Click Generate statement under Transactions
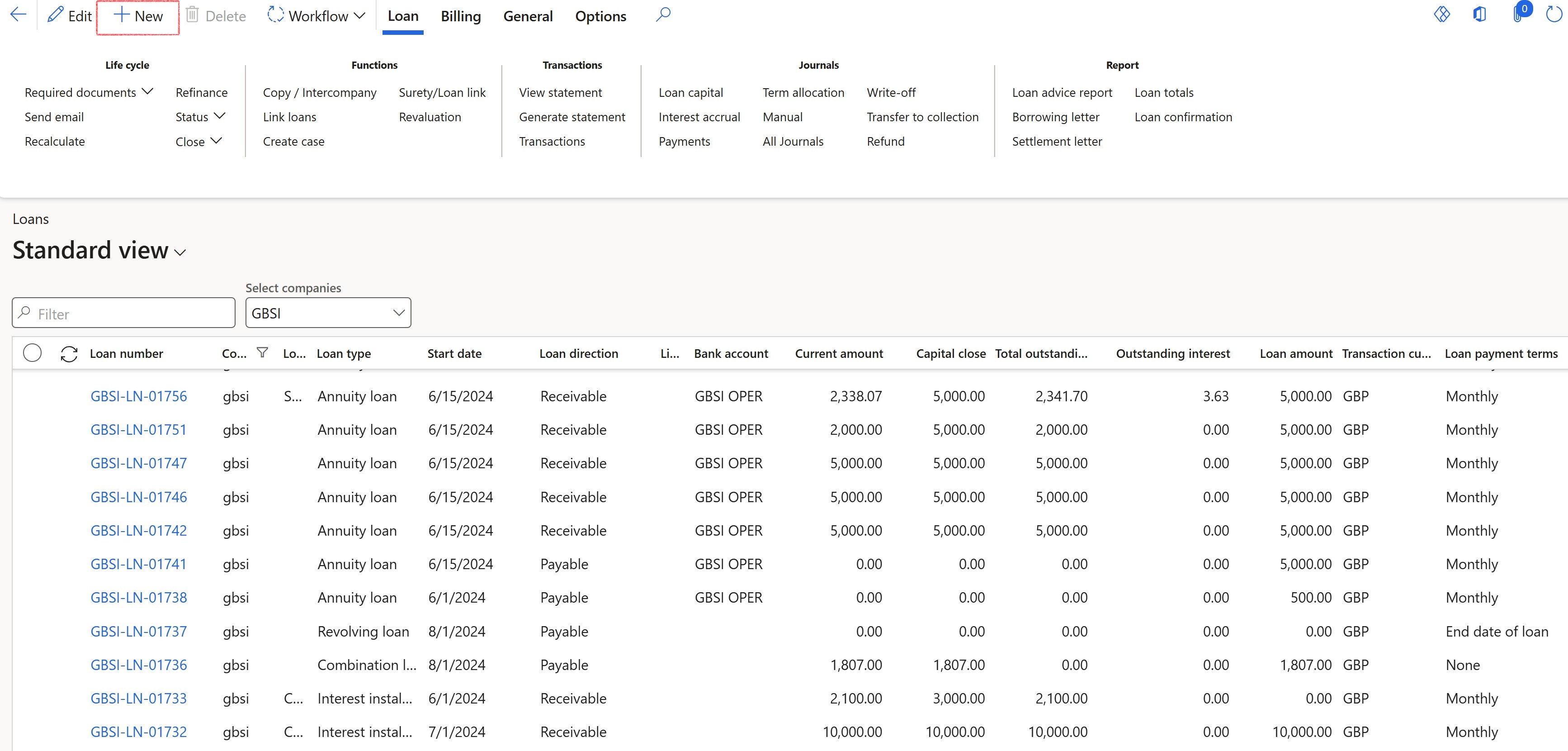The height and width of the screenshot is (751, 1568). 572,116
